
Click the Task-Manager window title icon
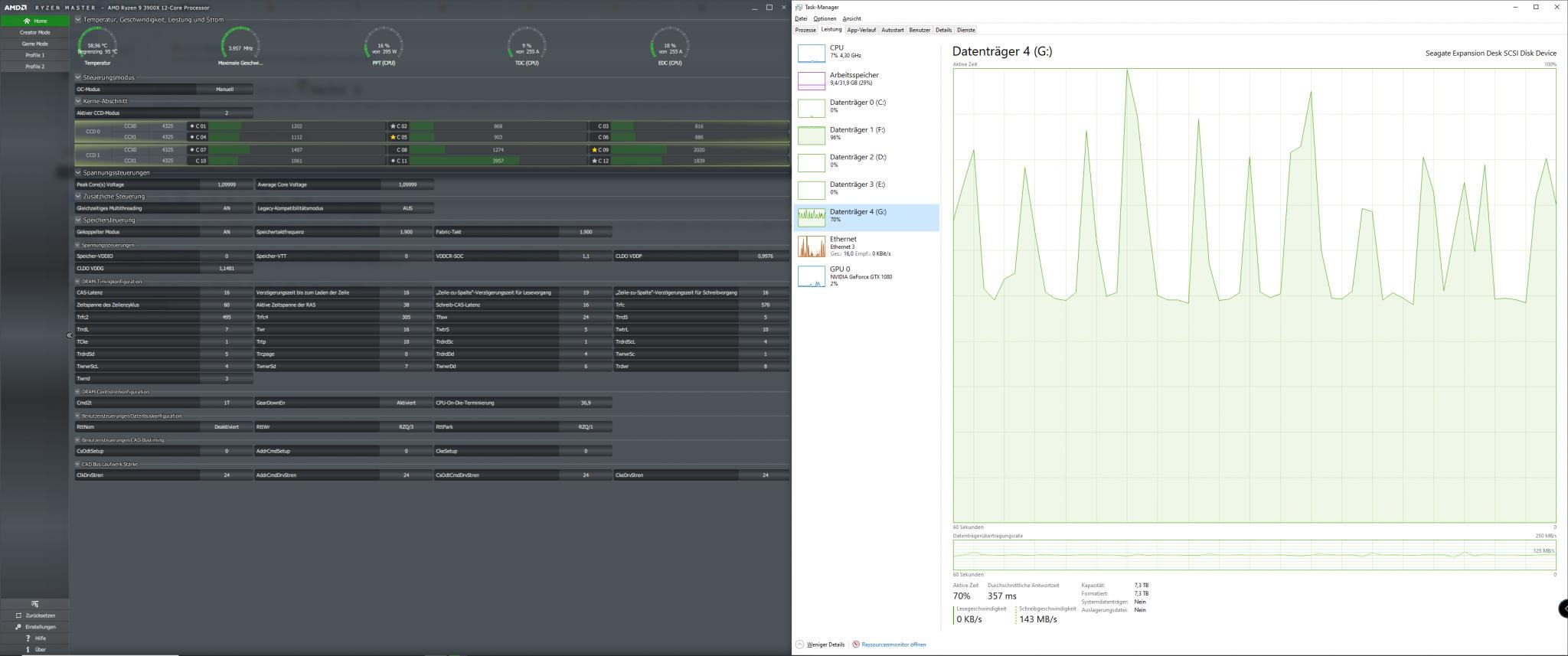click(799, 7)
